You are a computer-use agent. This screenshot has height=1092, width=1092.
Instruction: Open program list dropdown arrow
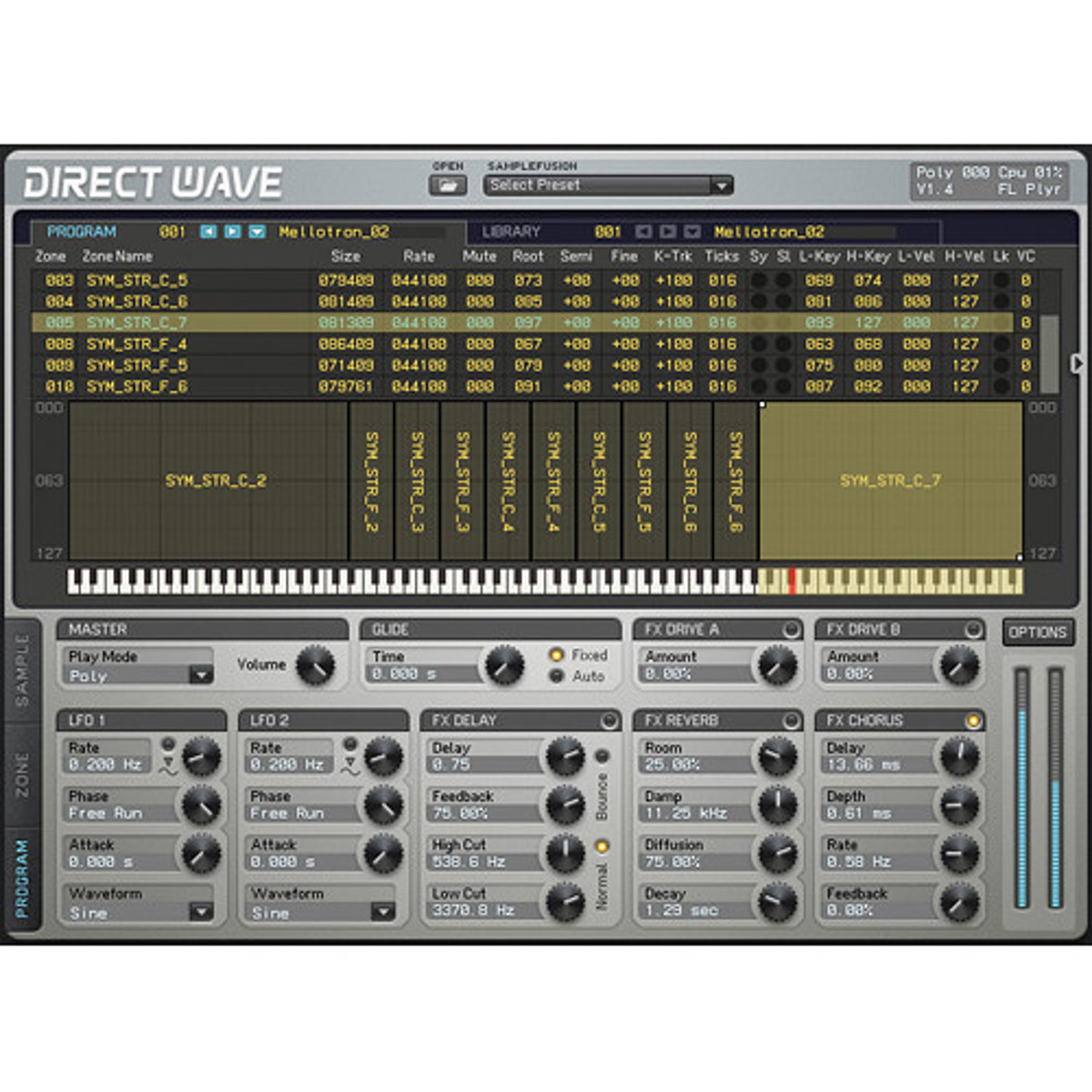coord(258,232)
